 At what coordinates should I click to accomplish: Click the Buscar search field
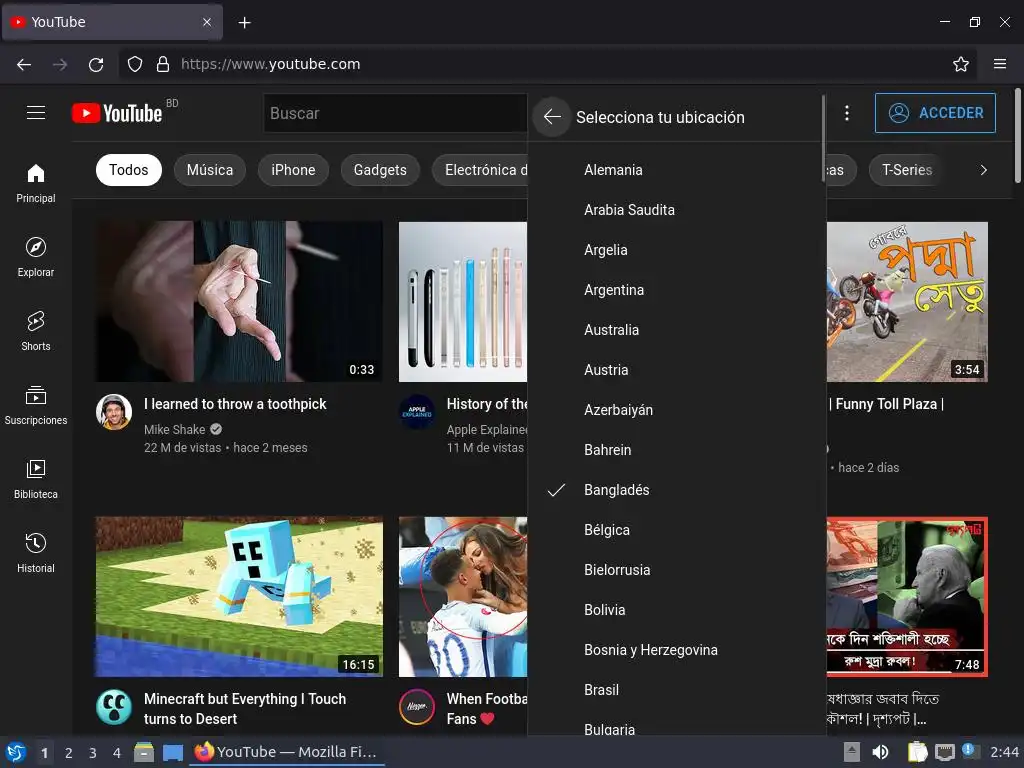pos(394,113)
